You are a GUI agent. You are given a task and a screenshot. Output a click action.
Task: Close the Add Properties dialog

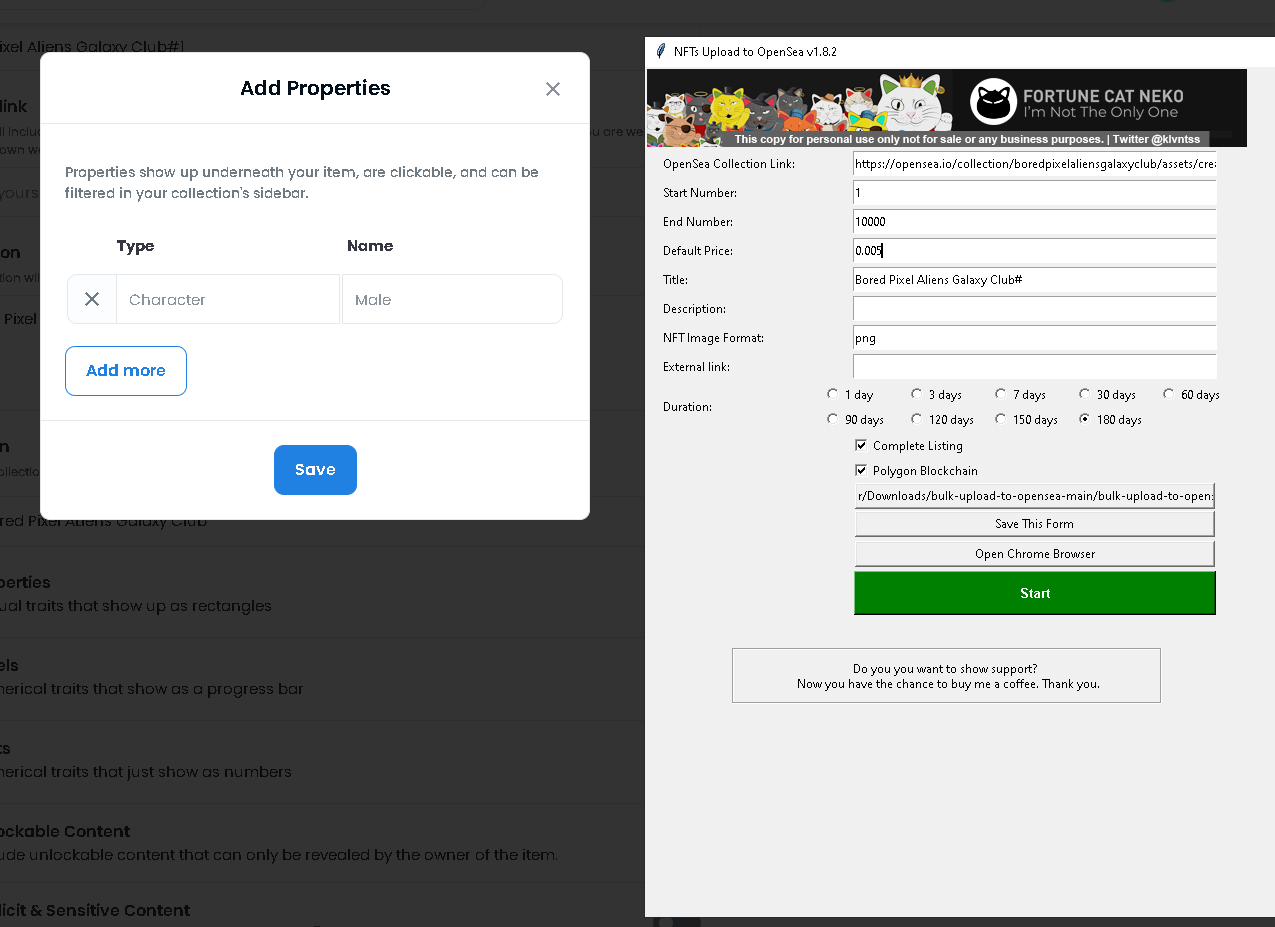click(553, 88)
